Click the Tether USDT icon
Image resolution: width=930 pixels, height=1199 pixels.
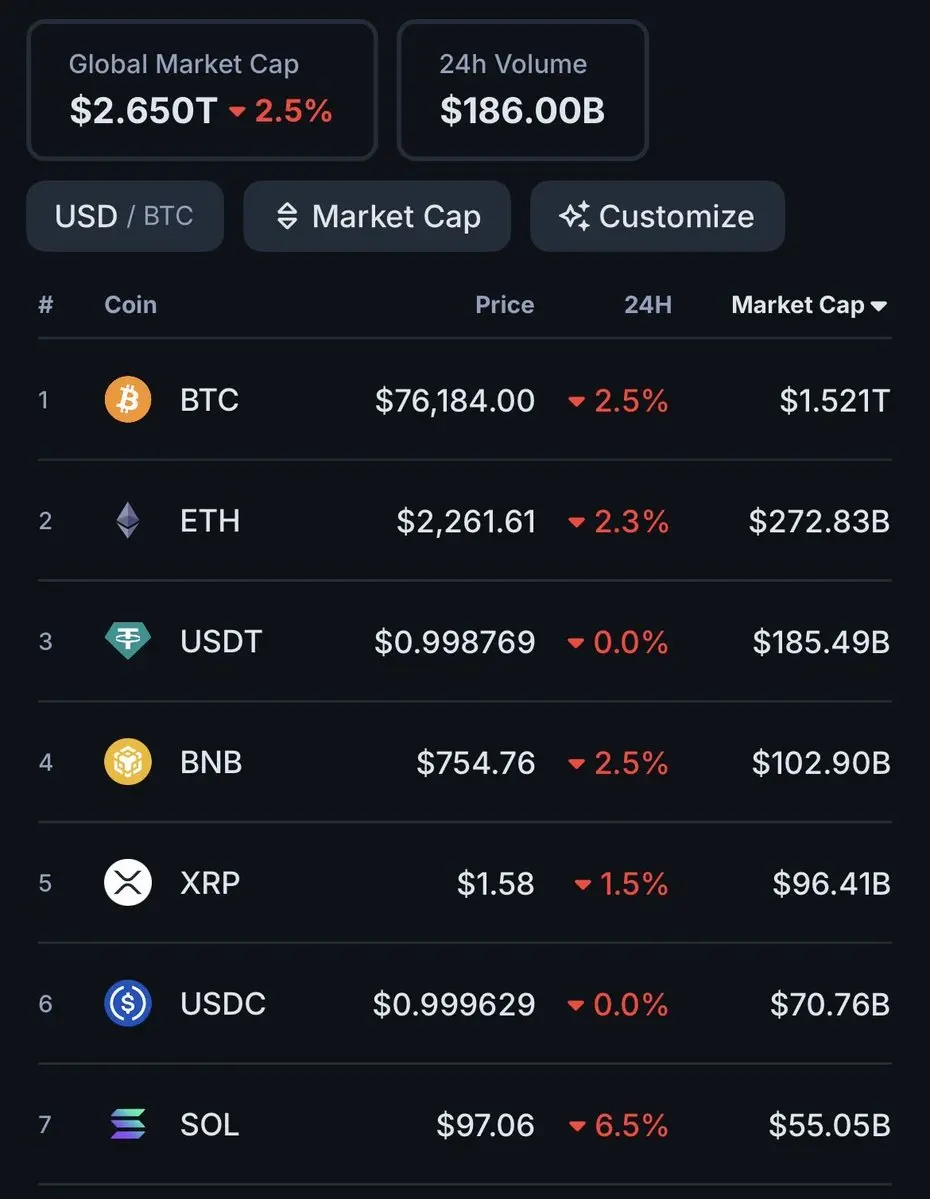[x=128, y=641]
